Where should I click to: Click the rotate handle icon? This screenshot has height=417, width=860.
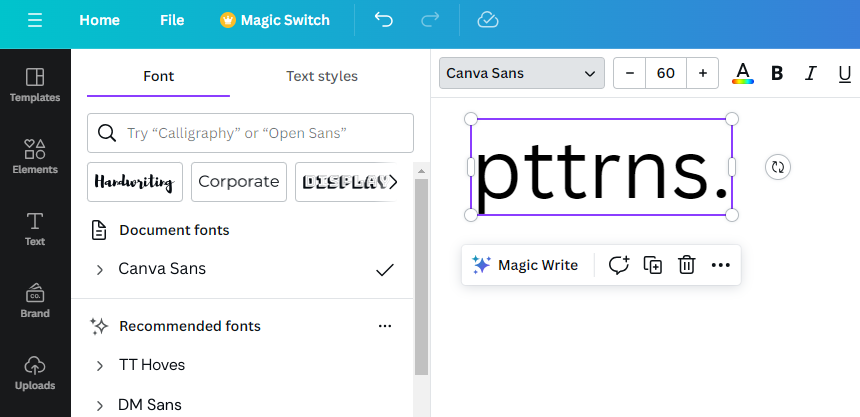(x=778, y=167)
